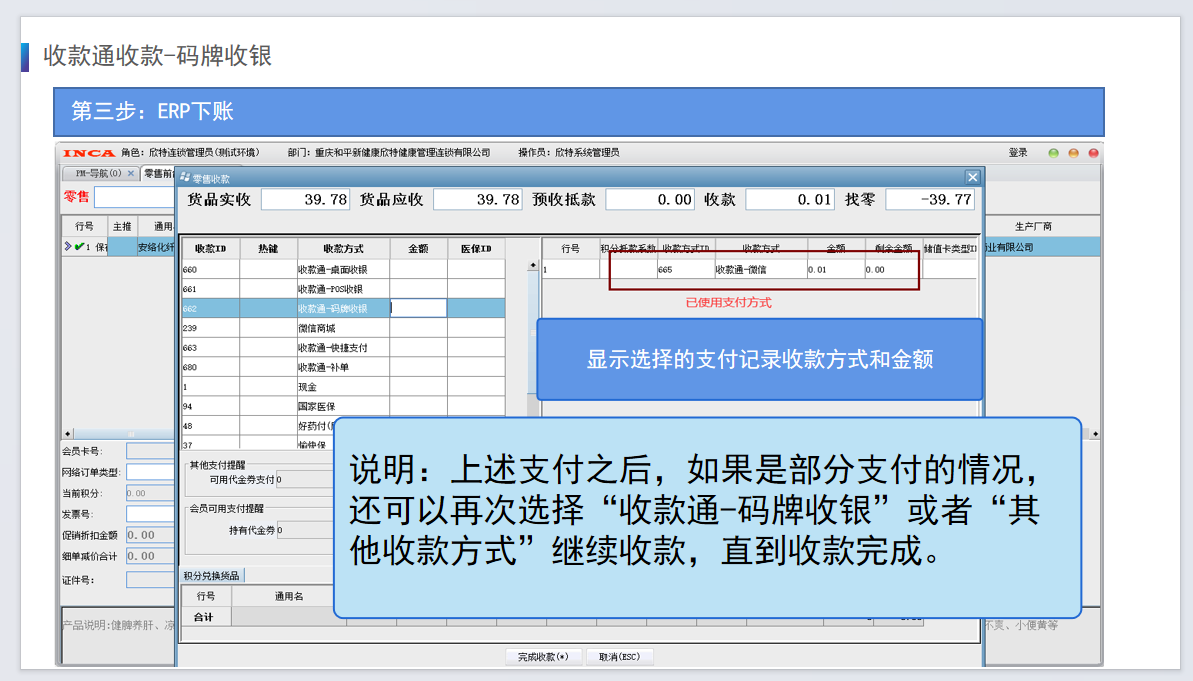
Task: Click the orange circle window button
Action: click(x=1074, y=153)
